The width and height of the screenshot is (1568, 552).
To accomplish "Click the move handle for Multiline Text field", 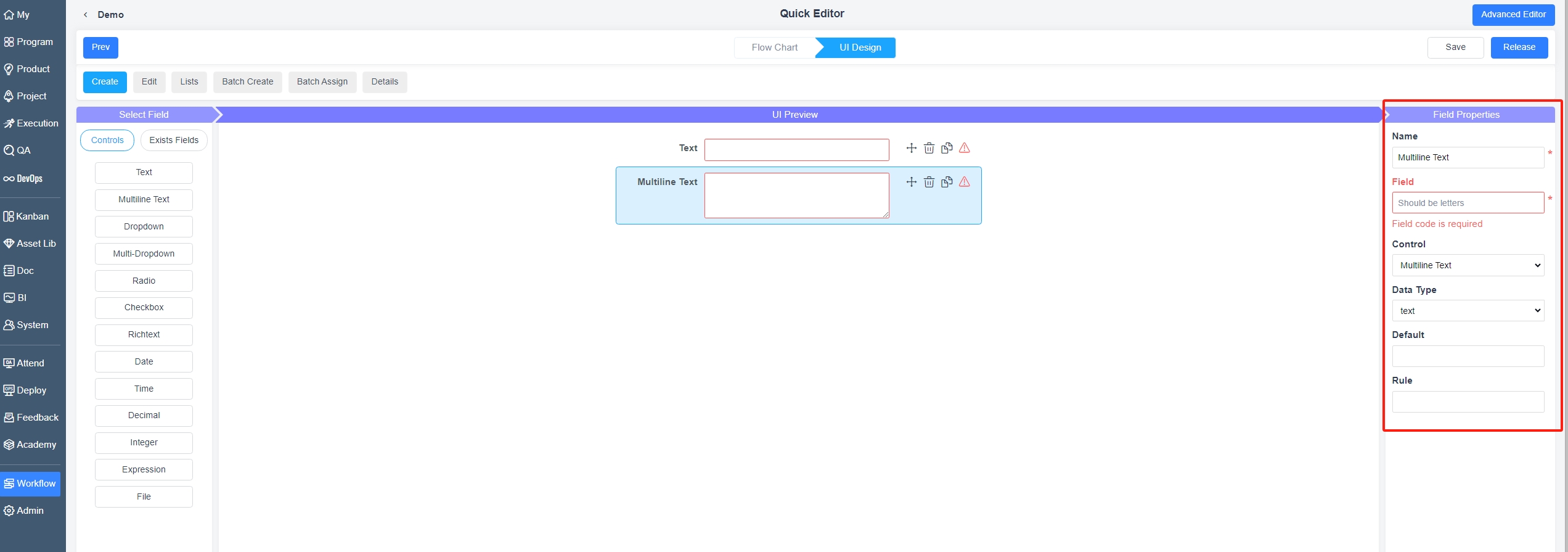I will [911, 182].
